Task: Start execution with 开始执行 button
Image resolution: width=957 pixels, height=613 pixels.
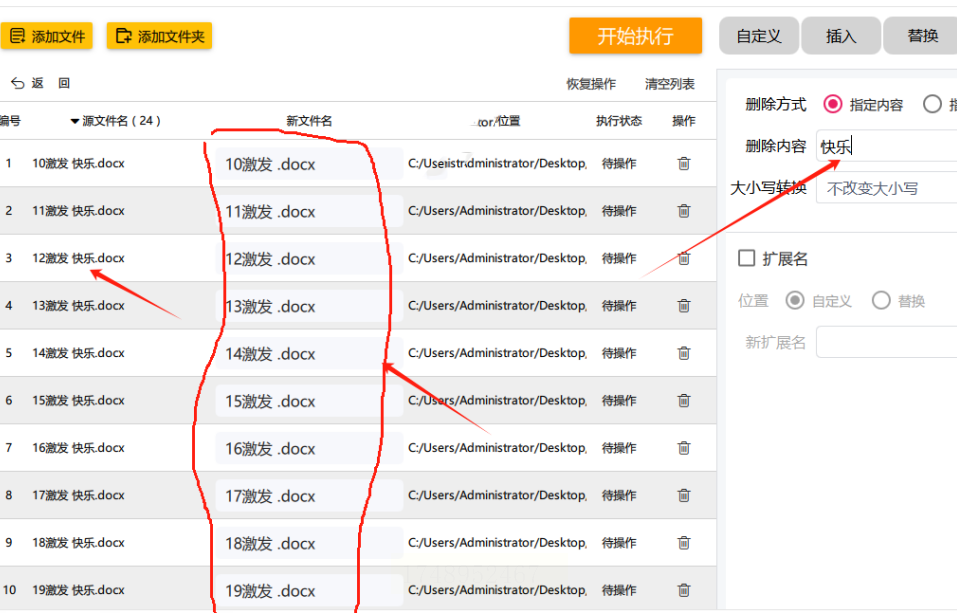Action: pos(635,36)
